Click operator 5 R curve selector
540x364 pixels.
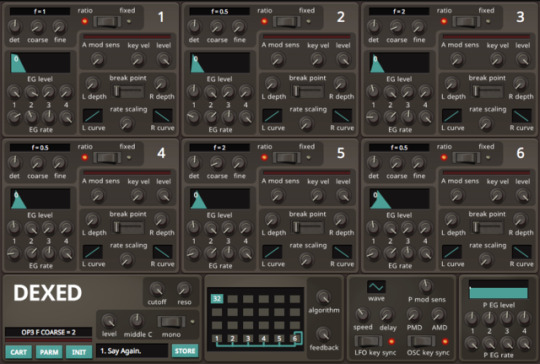click(x=342, y=252)
